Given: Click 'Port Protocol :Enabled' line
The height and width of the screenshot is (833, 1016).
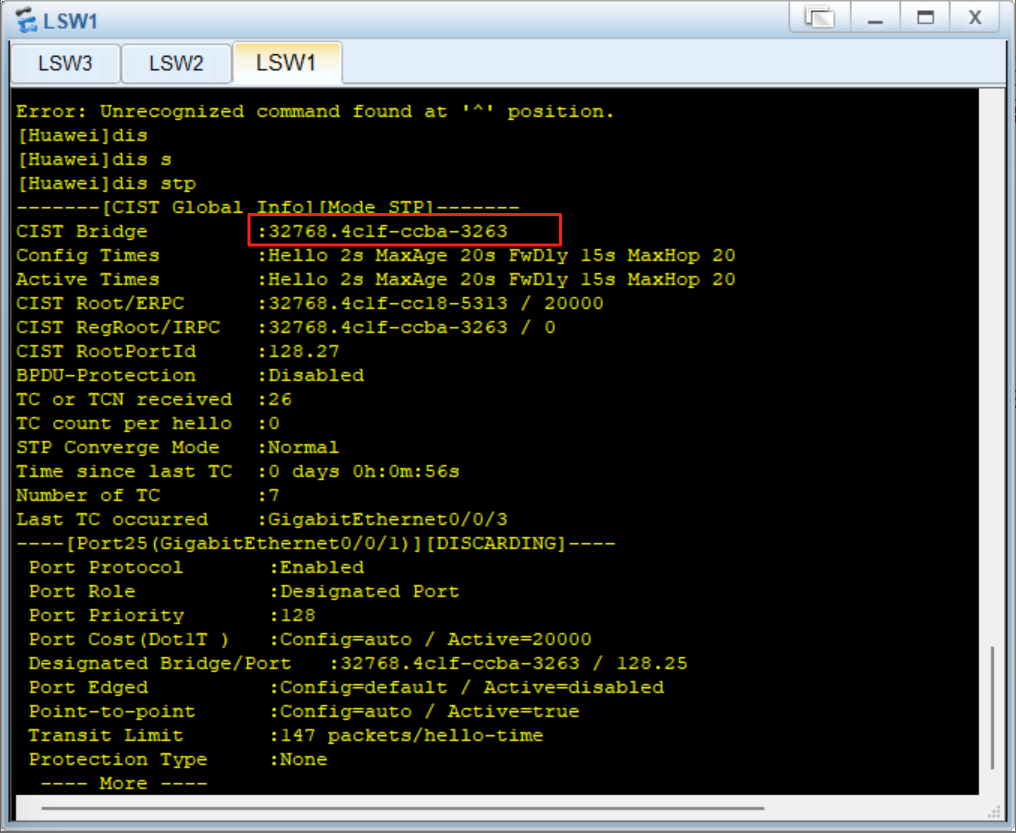Looking at the screenshot, I should point(196,567).
